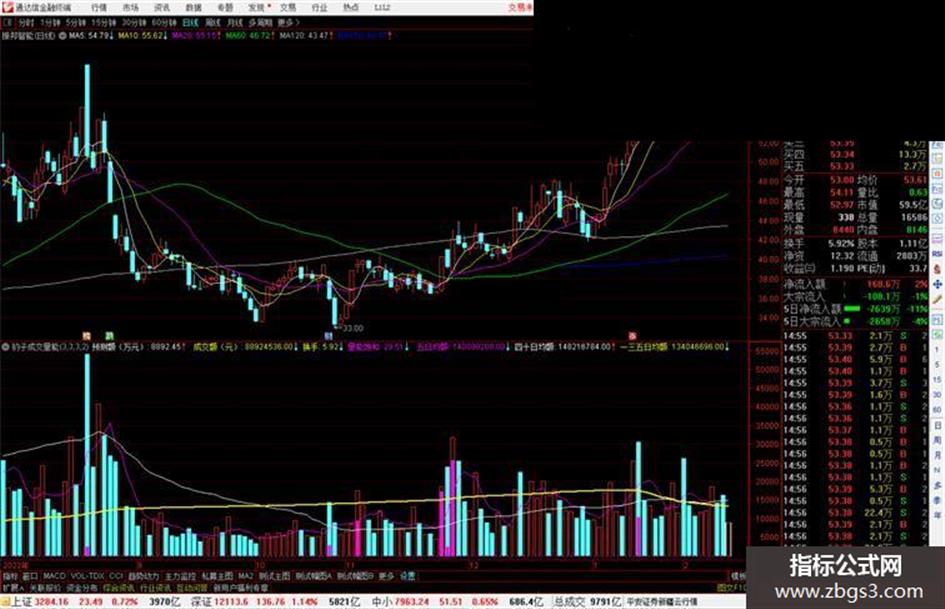Click the 30 minute button in right toolbar
The height and width of the screenshot is (609, 945).
pyautogui.click(x=937, y=395)
